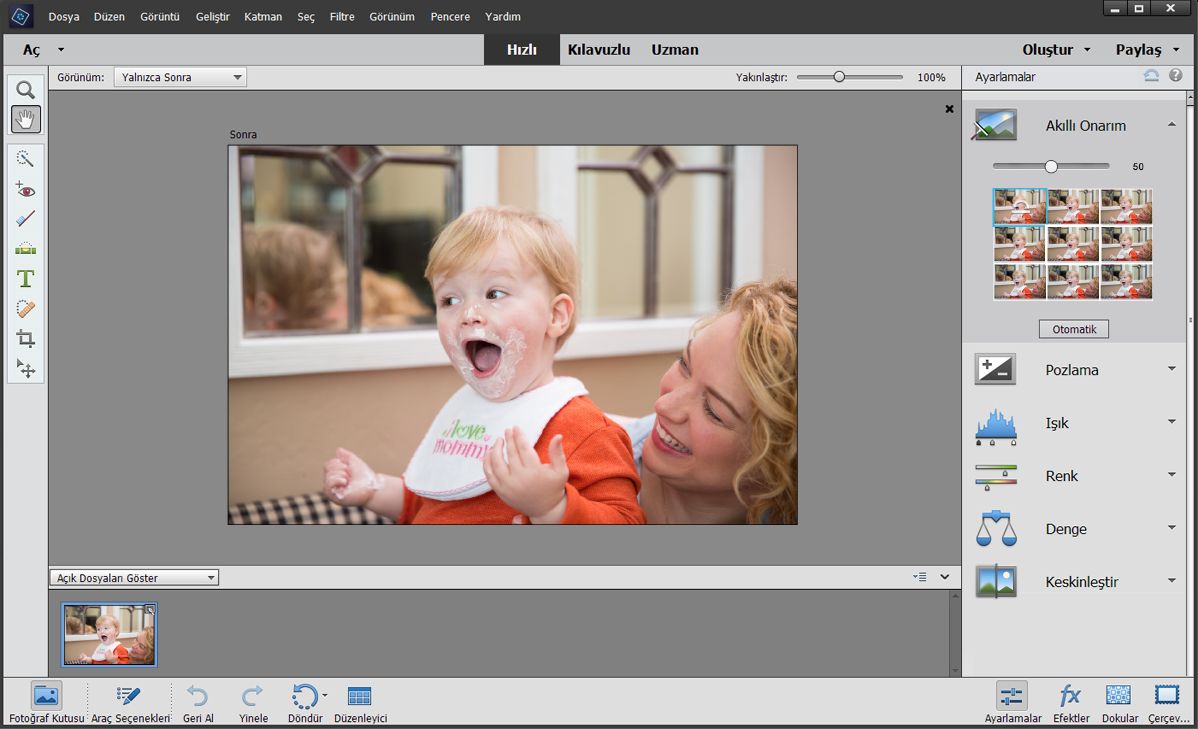Adjust the Yakınlaştır zoom slider
The image size is (1198, 729).
tap(839, 77)
